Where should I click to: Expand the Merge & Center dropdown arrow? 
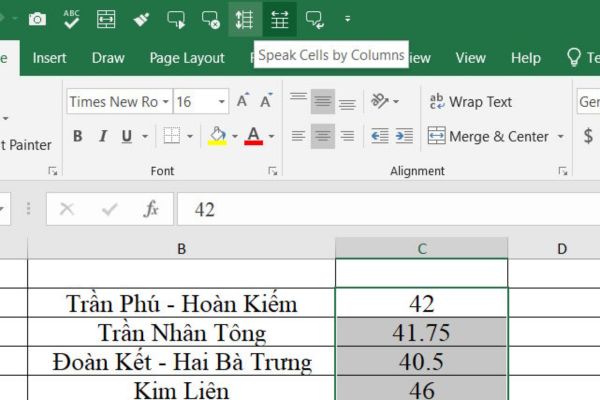(x=561, y=136)
